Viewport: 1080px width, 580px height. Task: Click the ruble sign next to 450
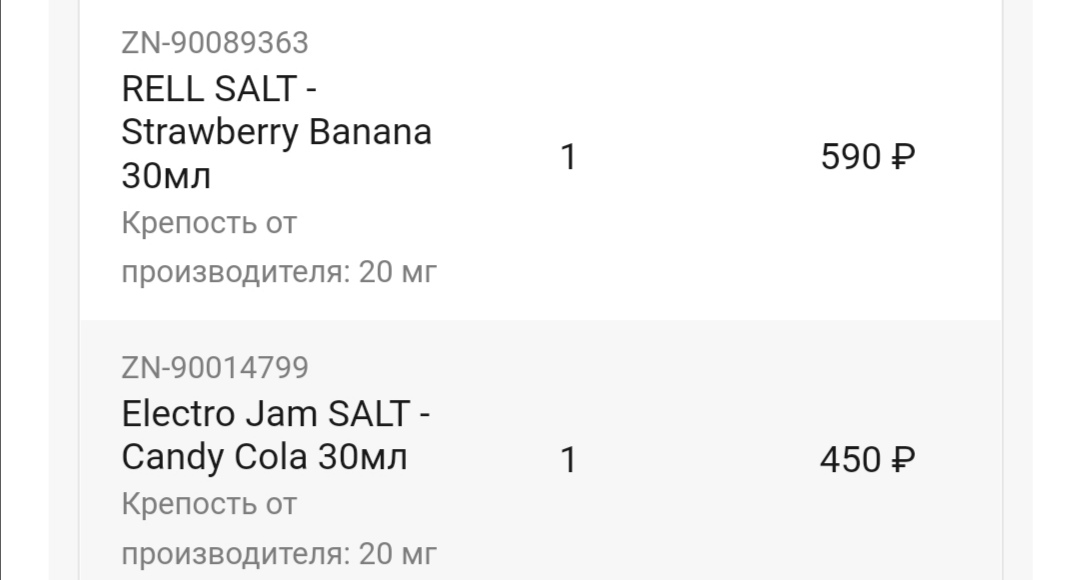[904, 459]
